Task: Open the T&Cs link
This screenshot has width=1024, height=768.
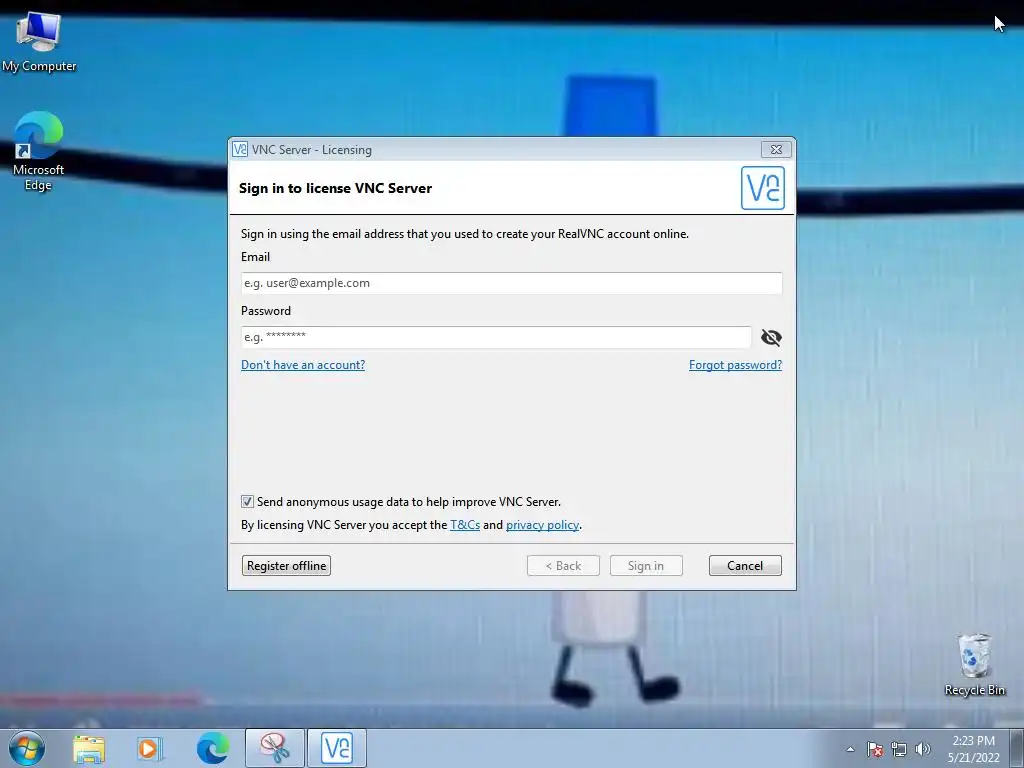Action: tap(465, 525)
